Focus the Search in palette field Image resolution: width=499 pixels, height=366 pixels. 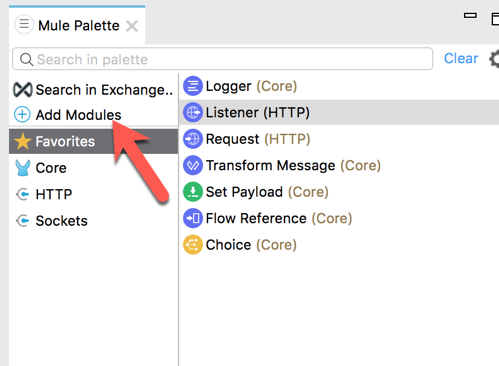tap(222, 59)
